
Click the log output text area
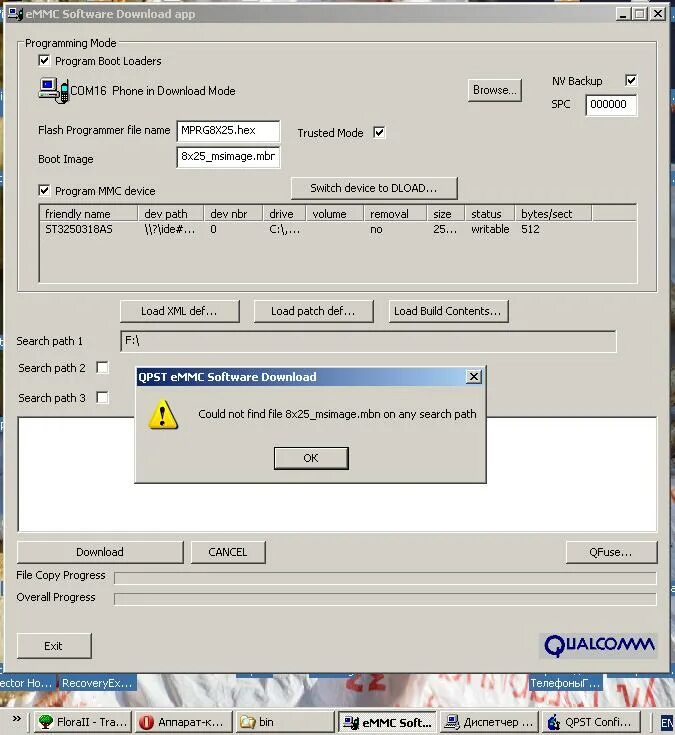[338, 507]
